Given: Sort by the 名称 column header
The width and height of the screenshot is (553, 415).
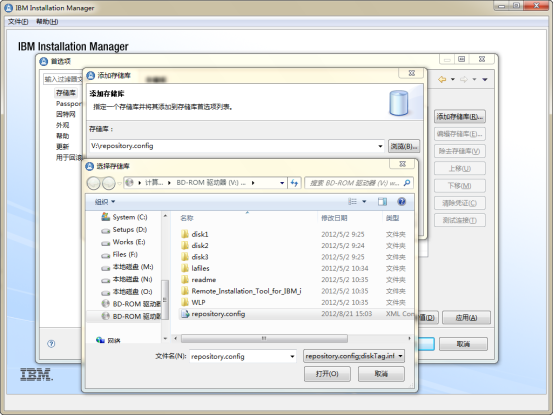Looking at the screenshot, I should point(187,218).
